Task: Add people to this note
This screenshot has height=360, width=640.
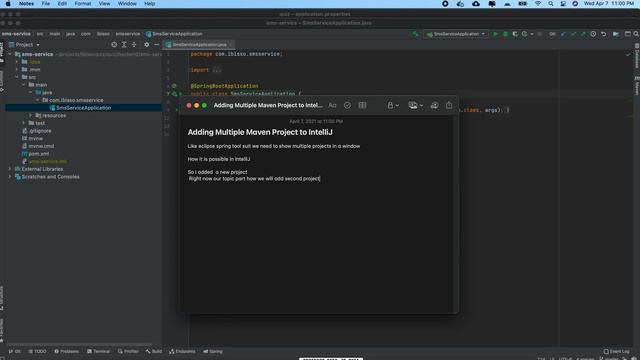Action: pos(434,105)
